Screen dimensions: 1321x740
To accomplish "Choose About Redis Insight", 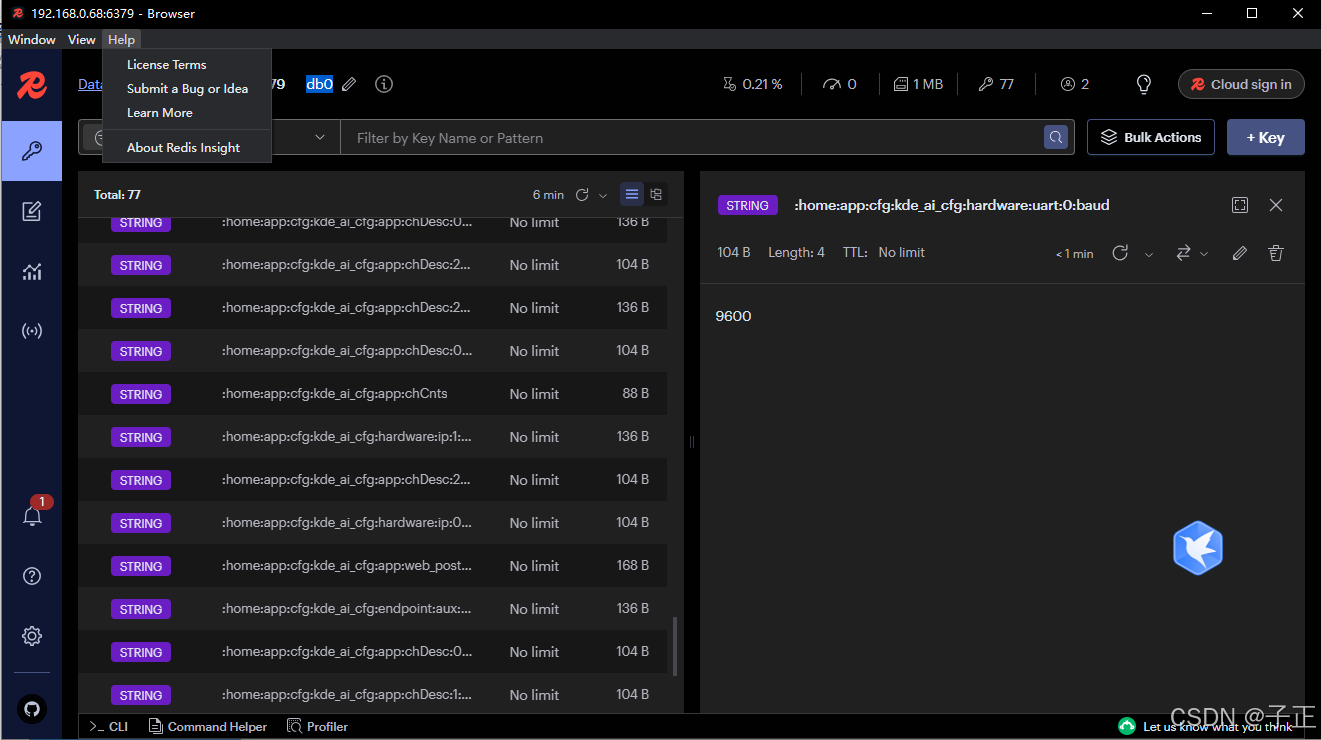I will click(184, 148).
